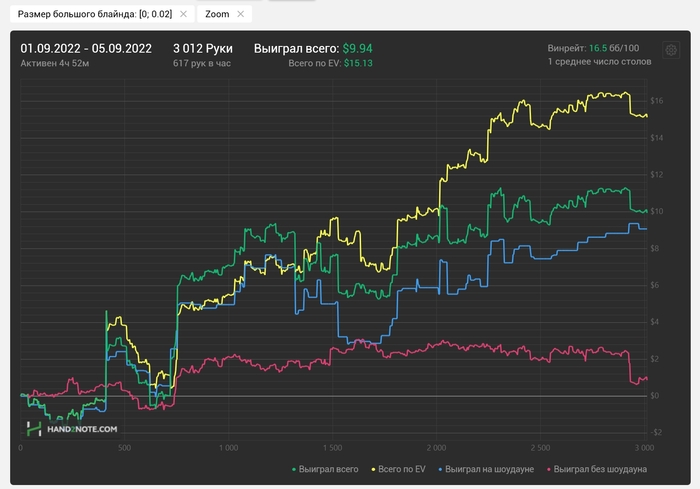Open the graph settings gear icon

(671, 50)
